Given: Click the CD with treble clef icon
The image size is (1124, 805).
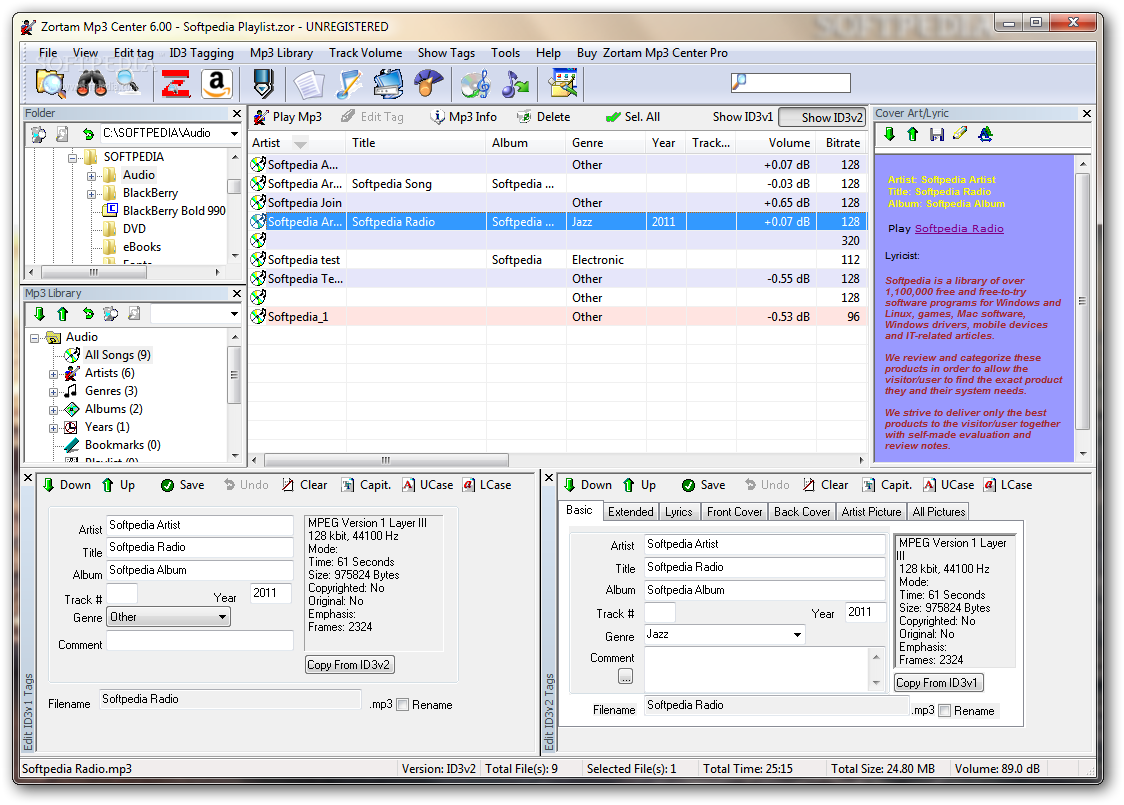Looking at the screenshot, I should [475, 84].
